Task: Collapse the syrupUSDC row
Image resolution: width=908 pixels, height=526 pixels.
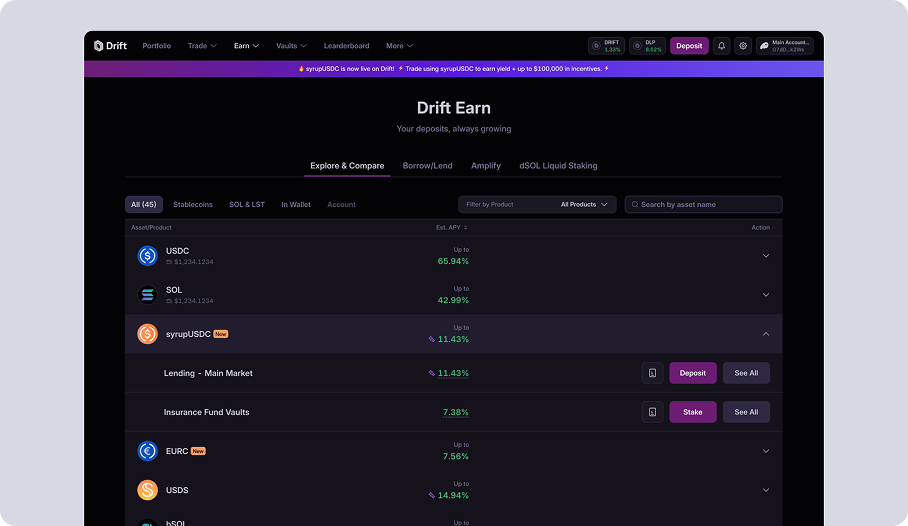Action: coord(766,334)
